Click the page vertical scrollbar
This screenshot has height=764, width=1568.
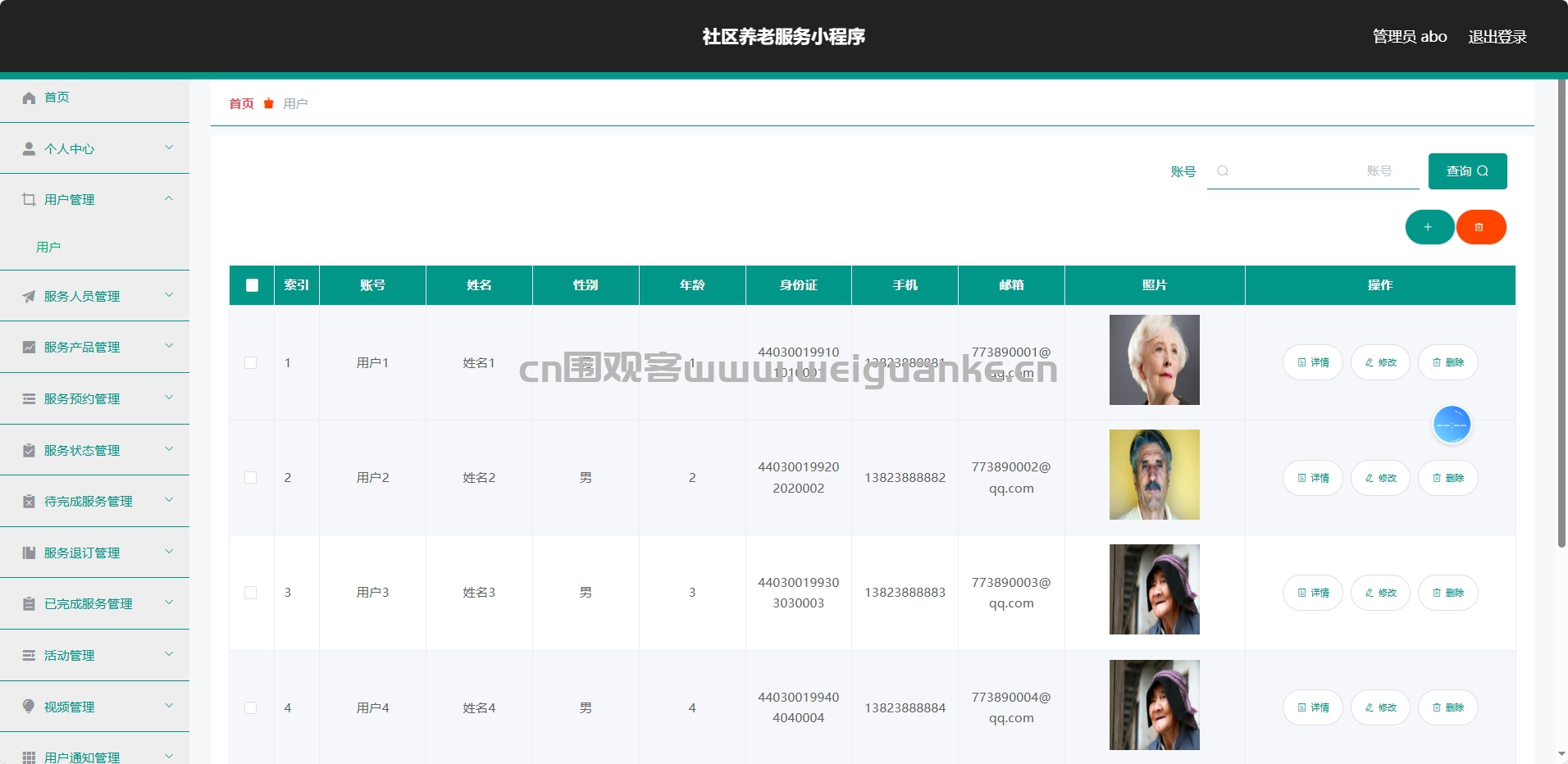[x=1561, y=313]
